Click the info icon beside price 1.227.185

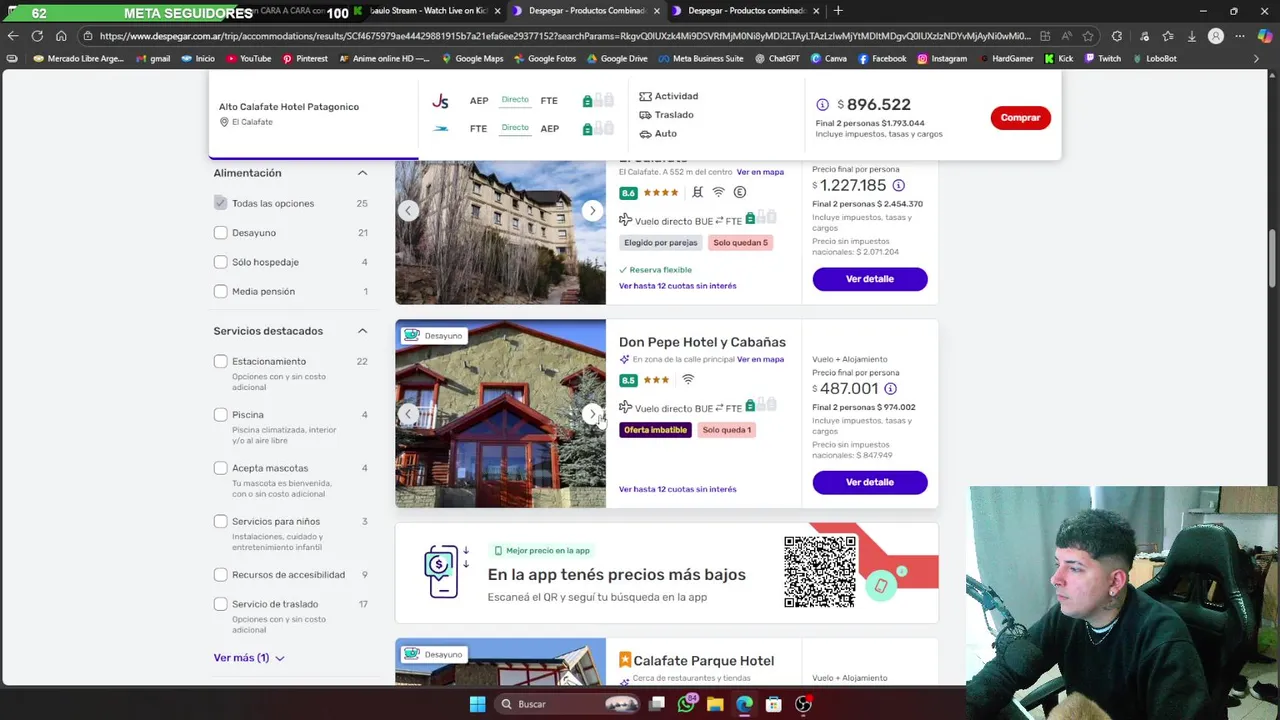click(898, 185)
